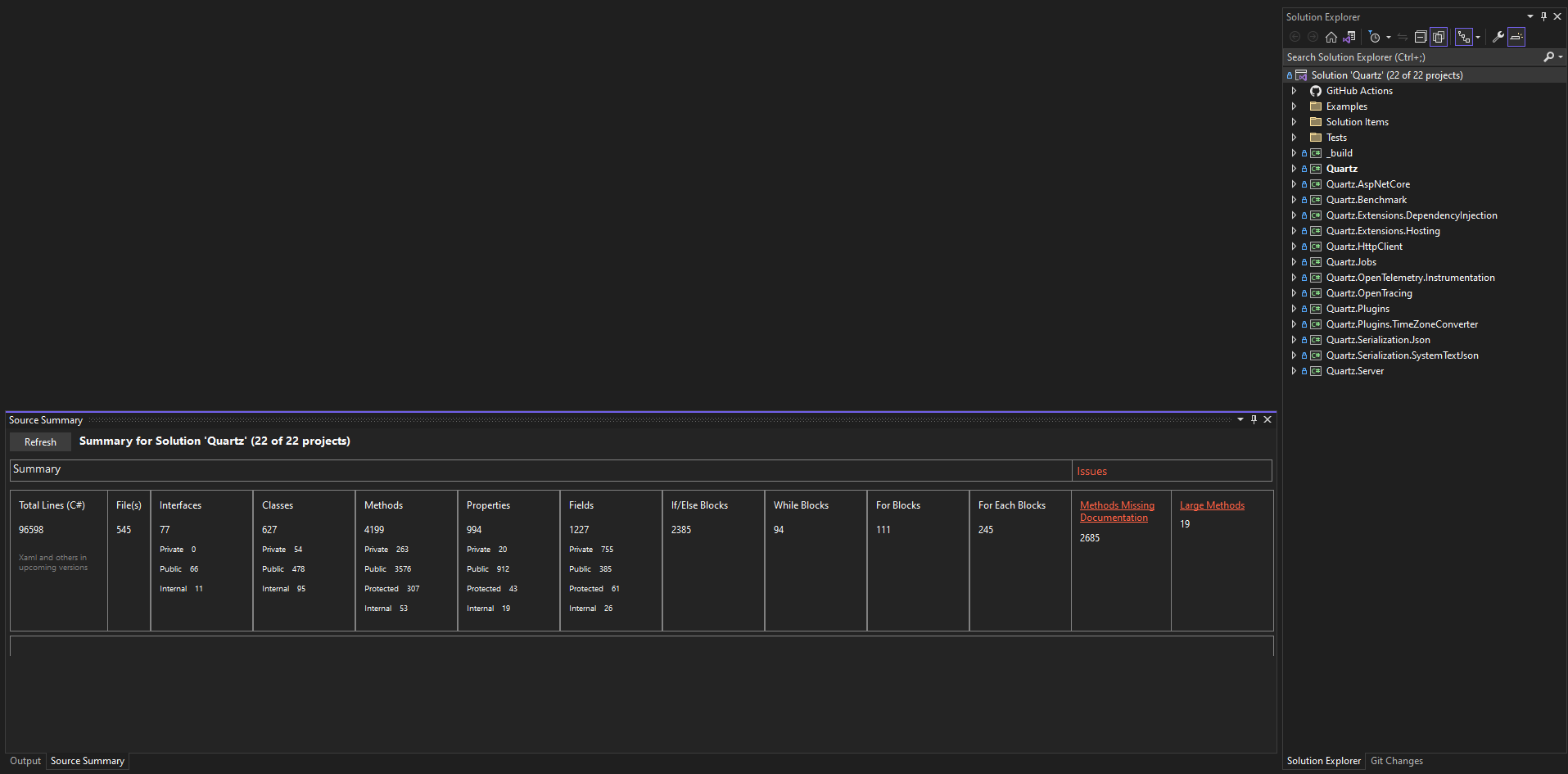
Task: Toggle auto-hide pin on Solution Explorer
Action: (1544, 16)
